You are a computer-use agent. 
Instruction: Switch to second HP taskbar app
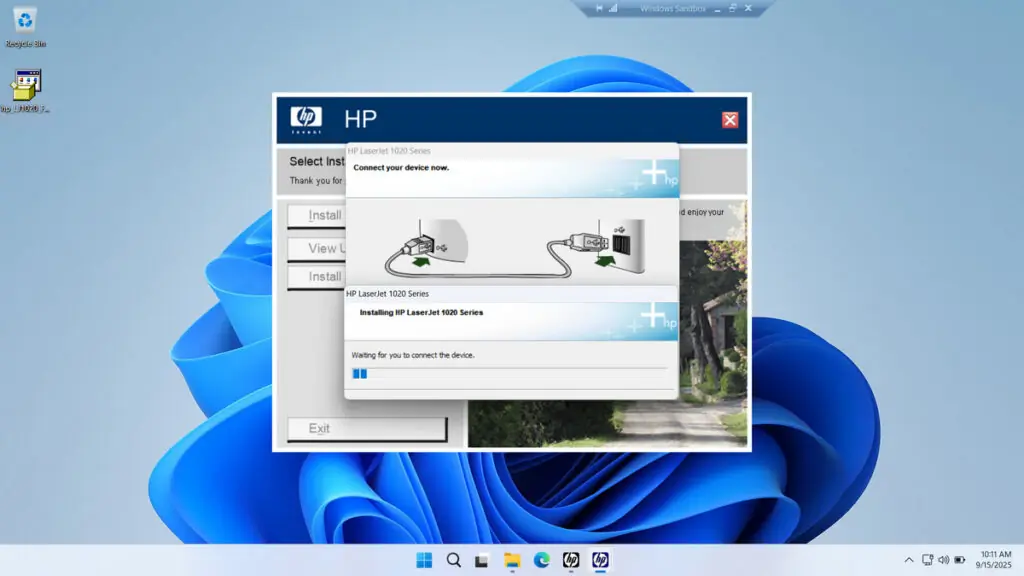coord(600,560)
